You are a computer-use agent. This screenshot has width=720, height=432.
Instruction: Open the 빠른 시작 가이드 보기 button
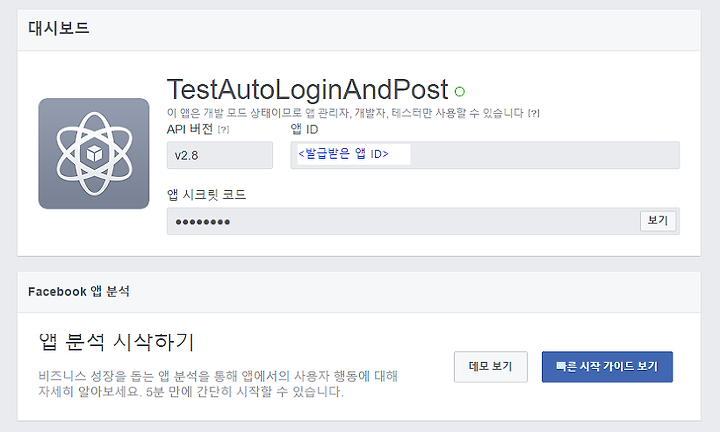(607, 366)
